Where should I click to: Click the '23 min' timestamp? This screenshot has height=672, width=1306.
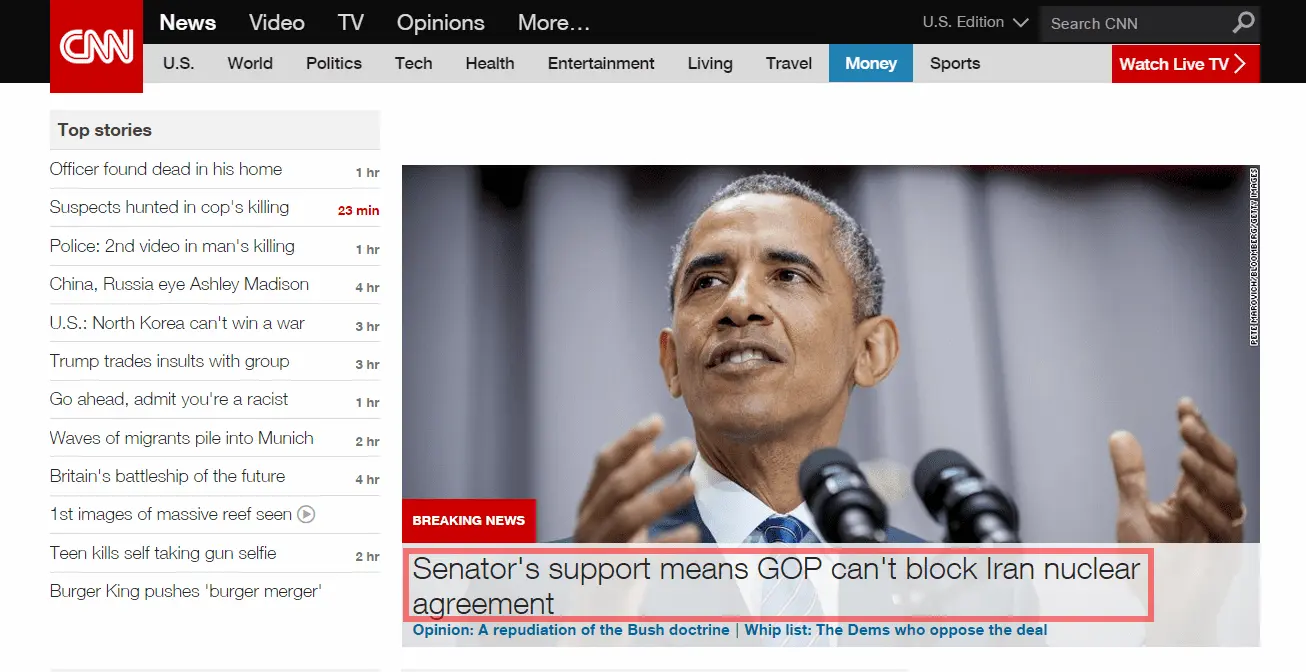358,210
